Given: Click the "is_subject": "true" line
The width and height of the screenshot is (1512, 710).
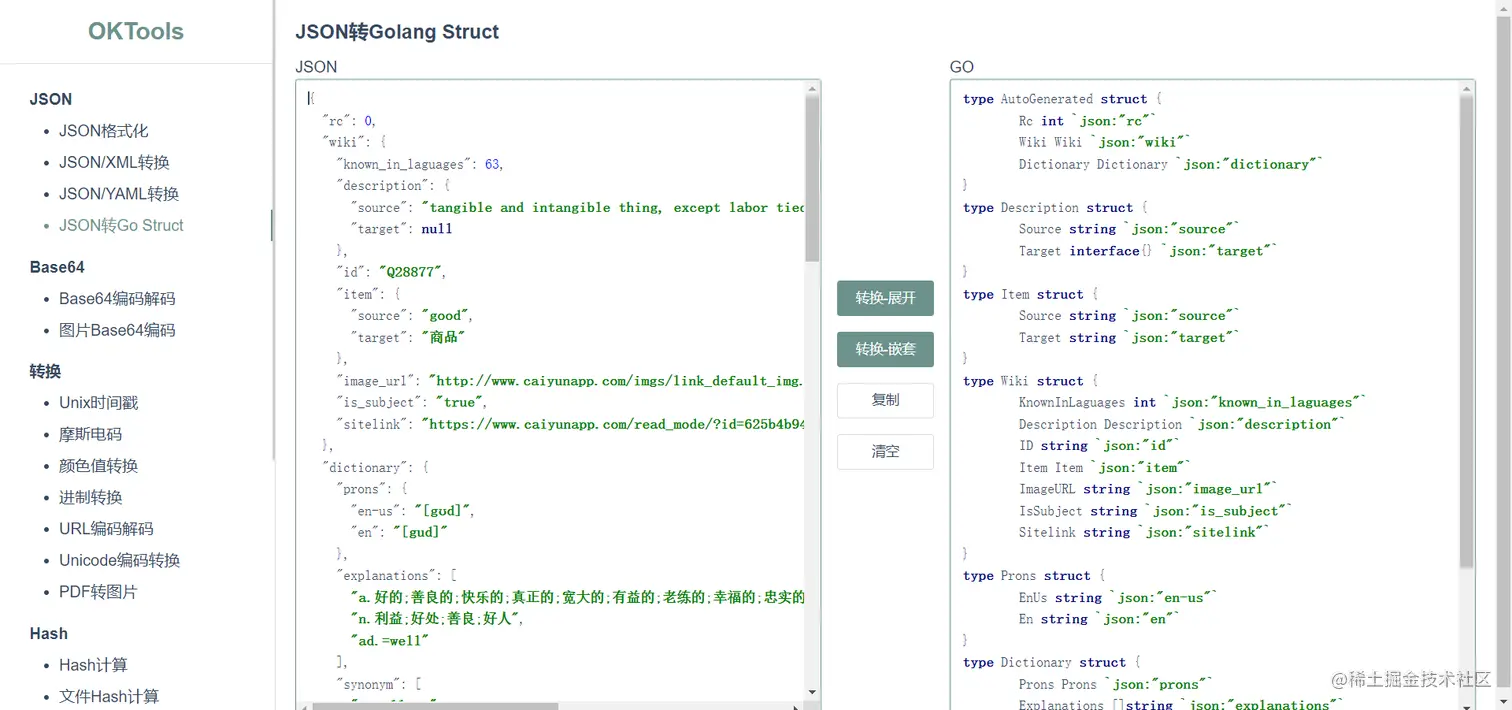Looking at the screenshot, I should click(x=412, y=402).
